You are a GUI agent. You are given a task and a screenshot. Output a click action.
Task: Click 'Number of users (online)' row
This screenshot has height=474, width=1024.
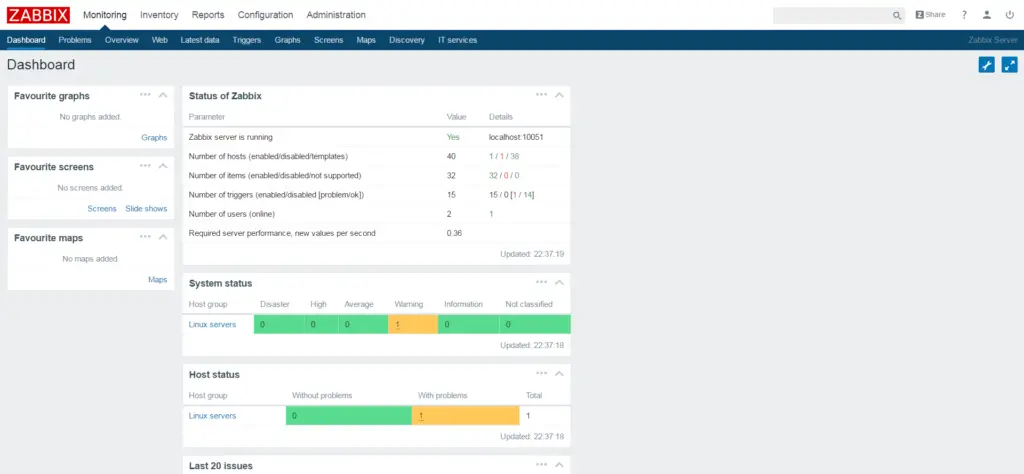pyautogui.click(x=376, y=214)
